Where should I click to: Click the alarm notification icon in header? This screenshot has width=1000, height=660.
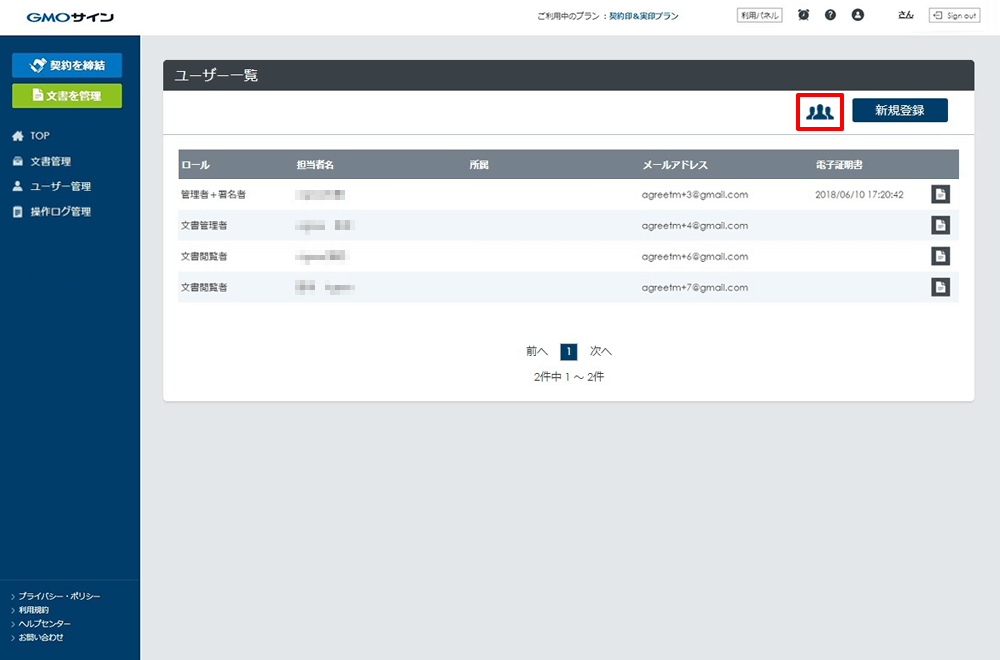804,15
